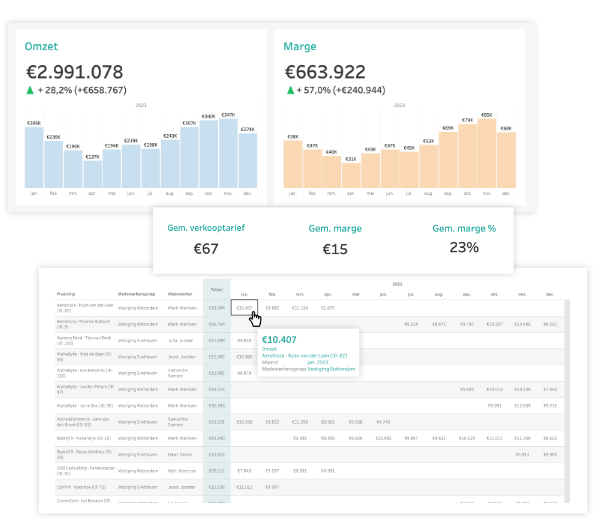Click the €15 average margin value
This screenshot has height=531, width=595.
(x=335, y=249)
